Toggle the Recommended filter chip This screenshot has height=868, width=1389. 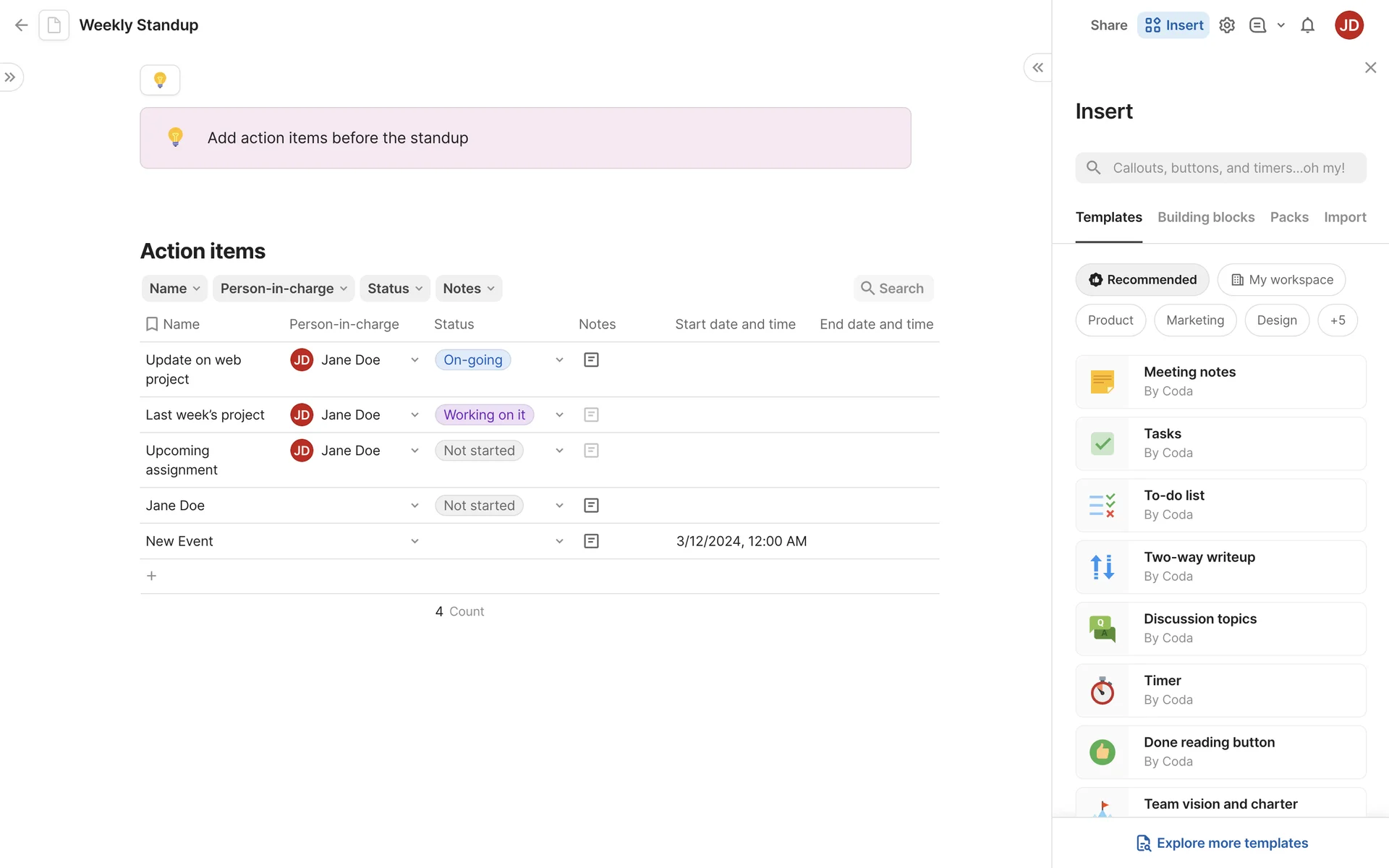(x=1142, y=280)
